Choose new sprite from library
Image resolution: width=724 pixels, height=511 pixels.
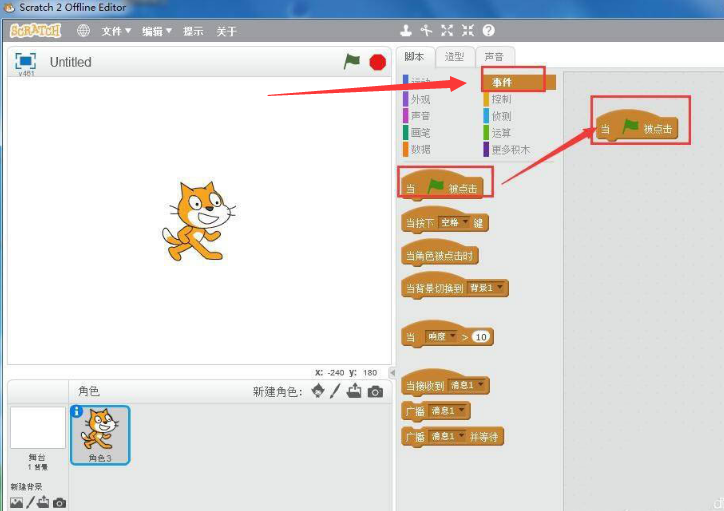pyautogui.click(x=318, y=391)
